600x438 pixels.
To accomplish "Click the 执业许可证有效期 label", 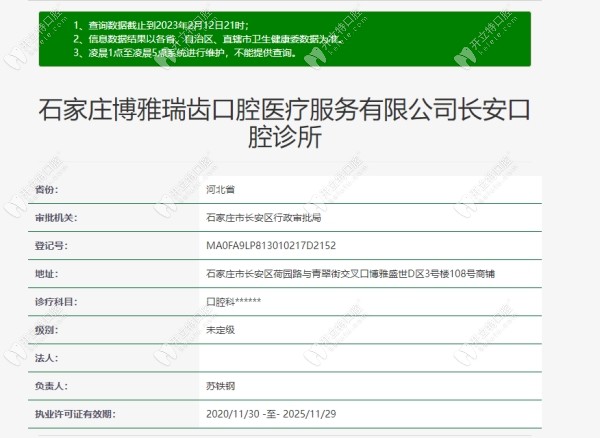I will pyautogui.click(x=75, y=414).
